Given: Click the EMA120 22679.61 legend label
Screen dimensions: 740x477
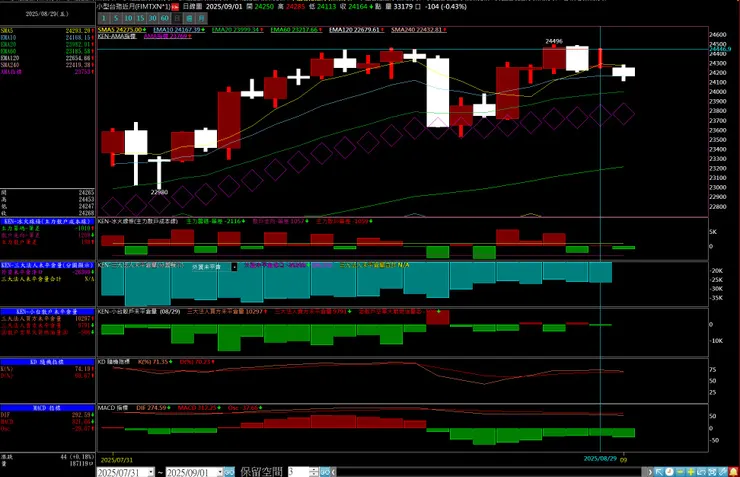Looking at the screenshot, I should click(x=356, y=30).
